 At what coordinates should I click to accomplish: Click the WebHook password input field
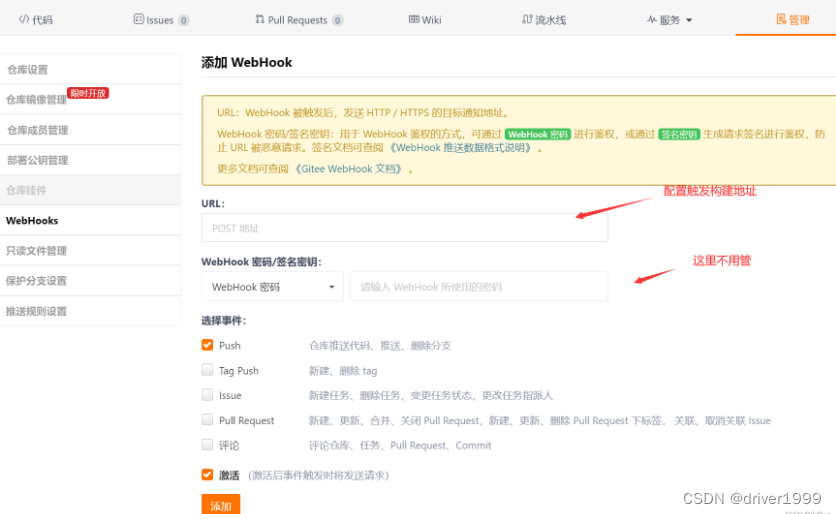coord(479,286)
